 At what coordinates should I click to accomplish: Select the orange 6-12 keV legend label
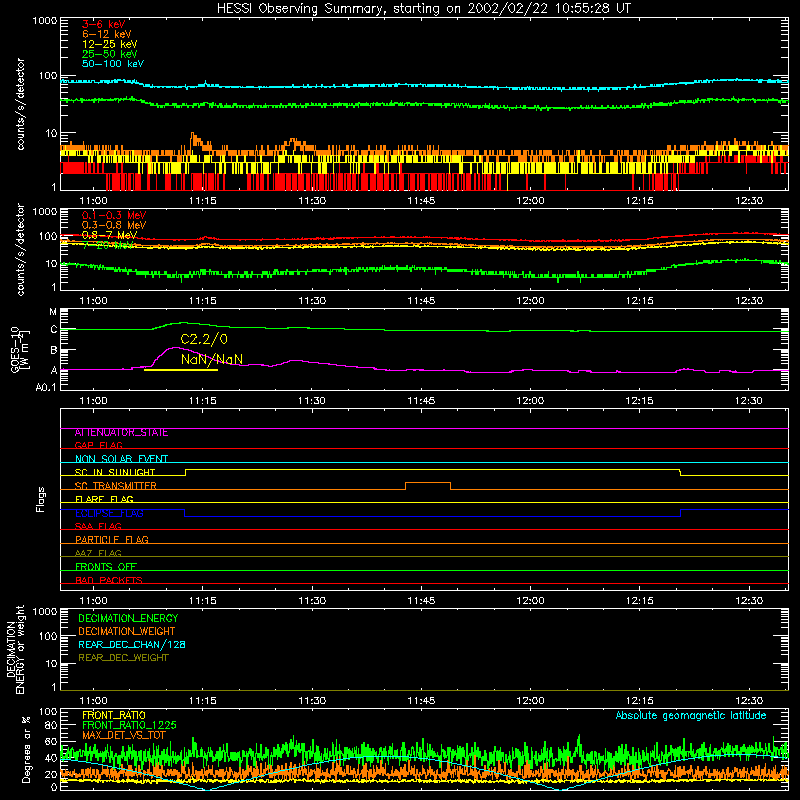pos(107,34)
